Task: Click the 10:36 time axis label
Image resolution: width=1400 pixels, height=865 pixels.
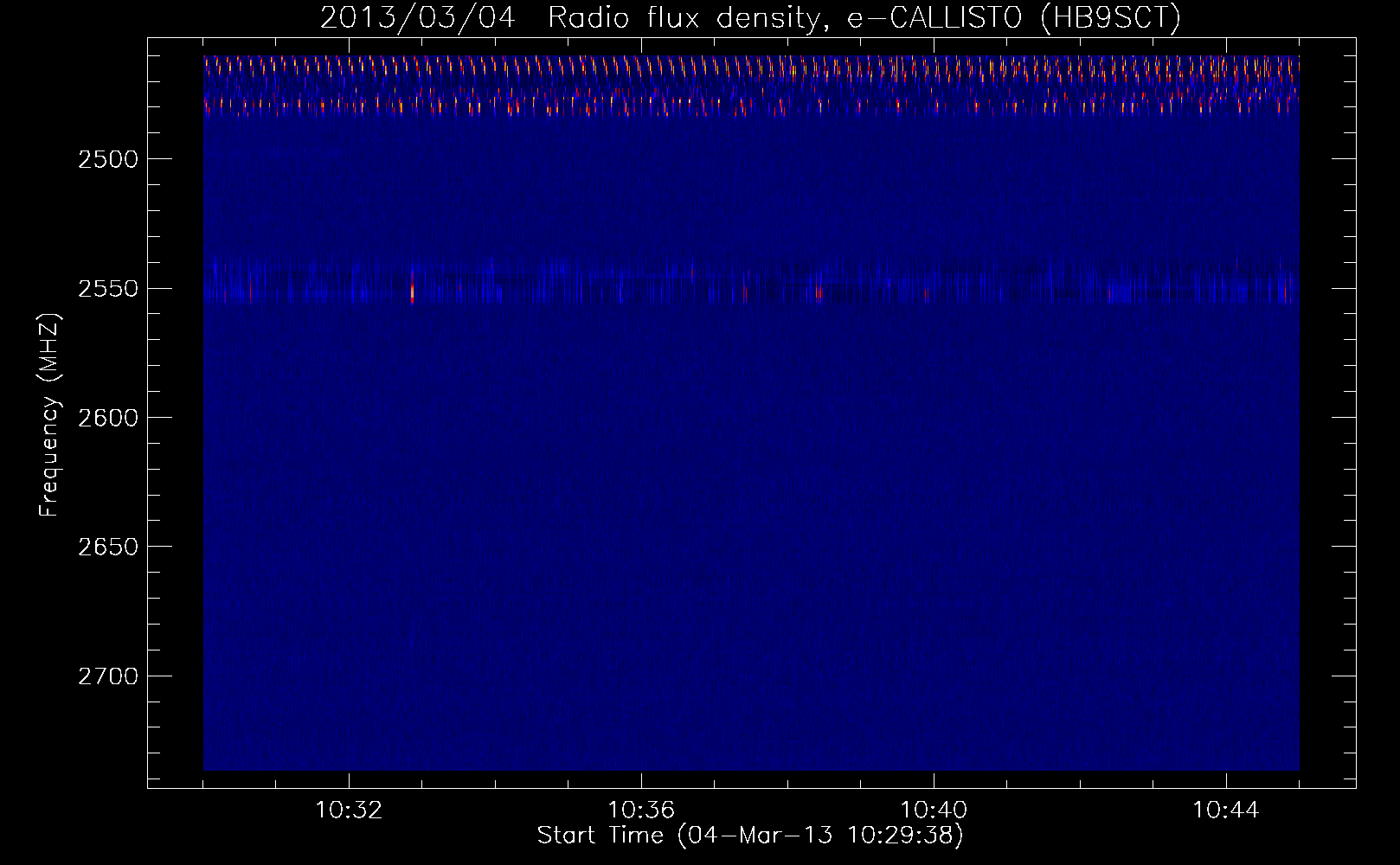Action: click(x=641, y=811)
